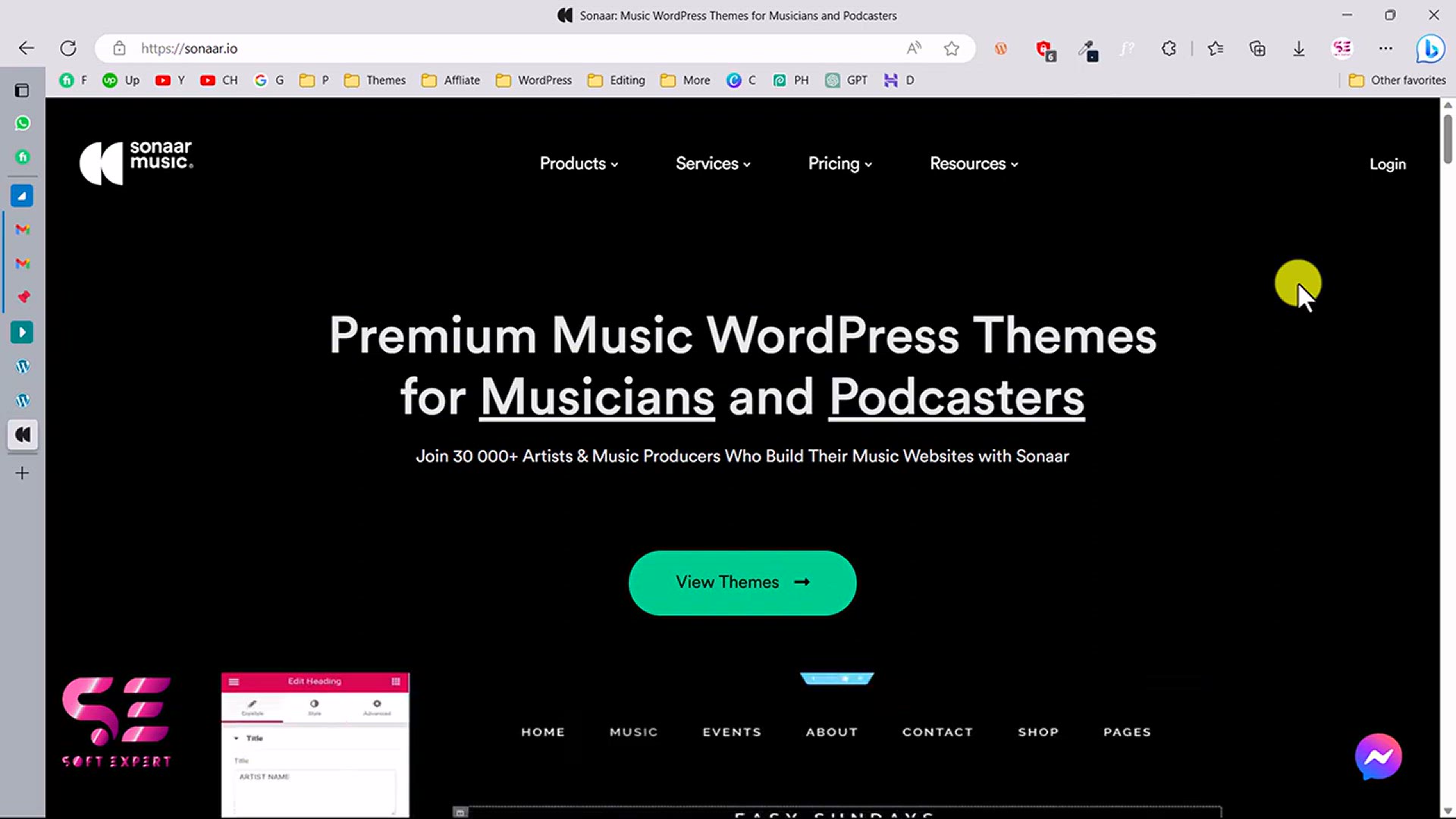
Task: Open the PH bookmark
Action: (791, 80)
